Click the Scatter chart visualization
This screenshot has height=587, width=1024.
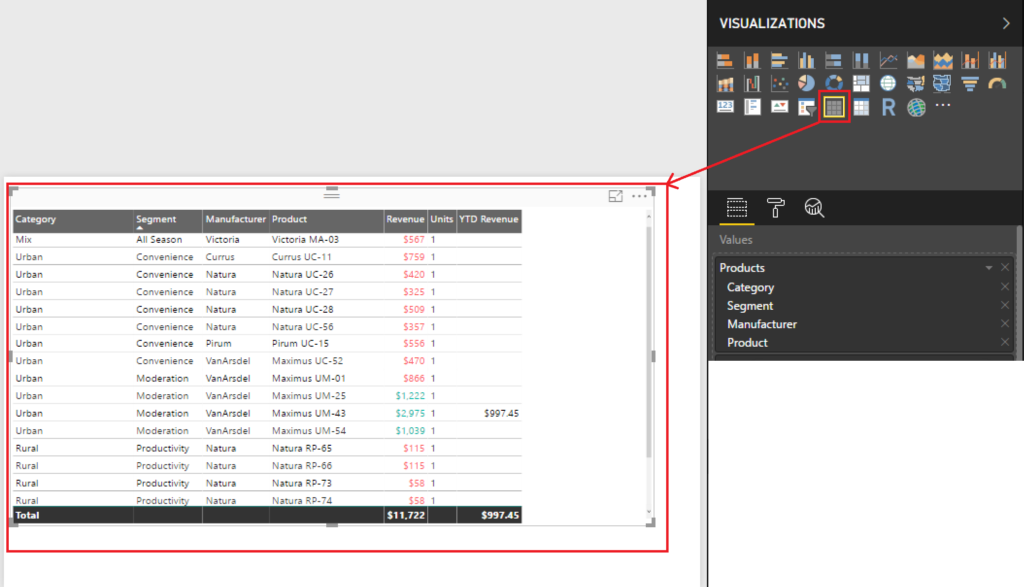pos(779,83)
